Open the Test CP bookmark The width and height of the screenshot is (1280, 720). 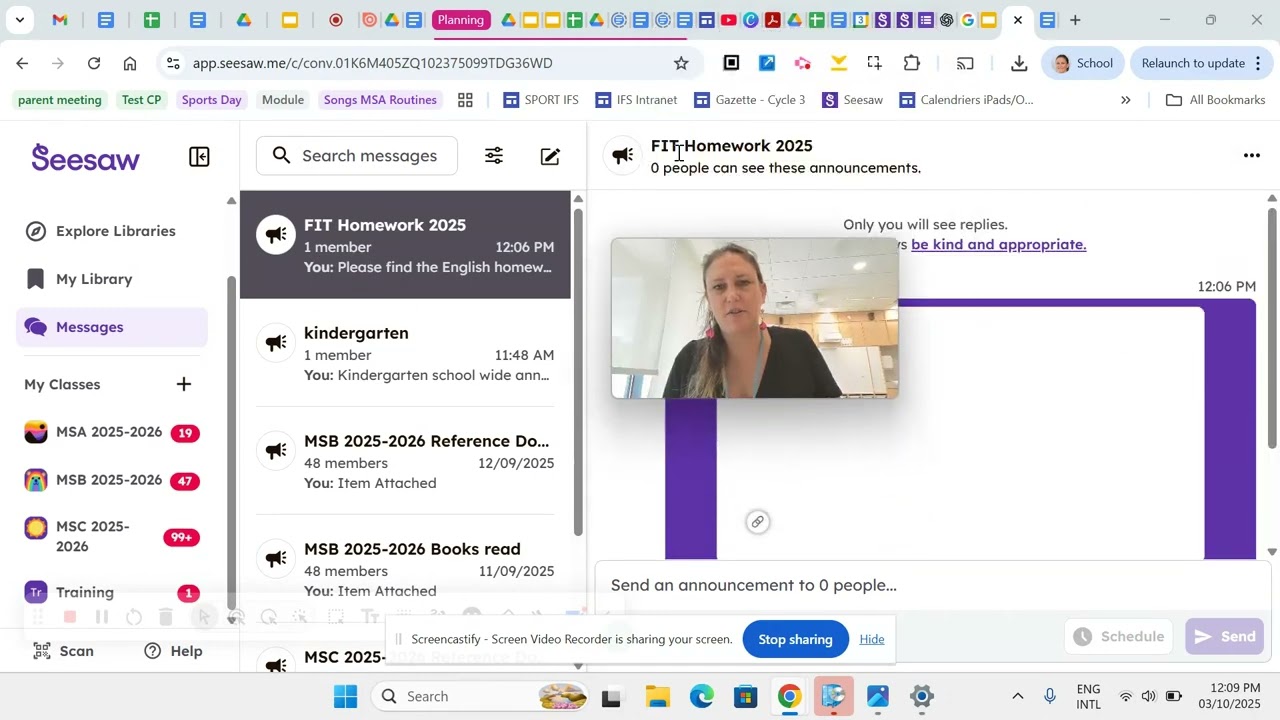click(141, 100)
